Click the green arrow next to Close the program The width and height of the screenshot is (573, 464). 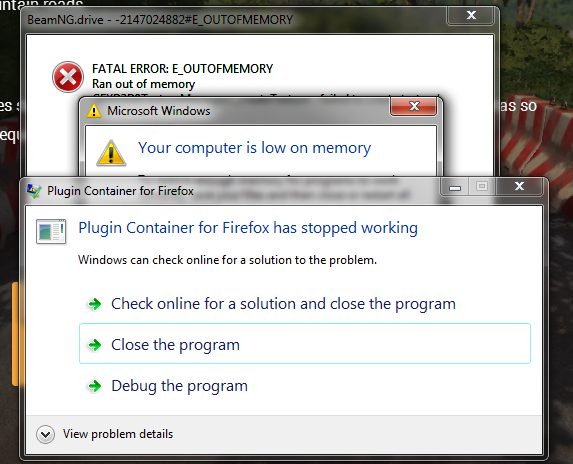[x=95, y=345]
